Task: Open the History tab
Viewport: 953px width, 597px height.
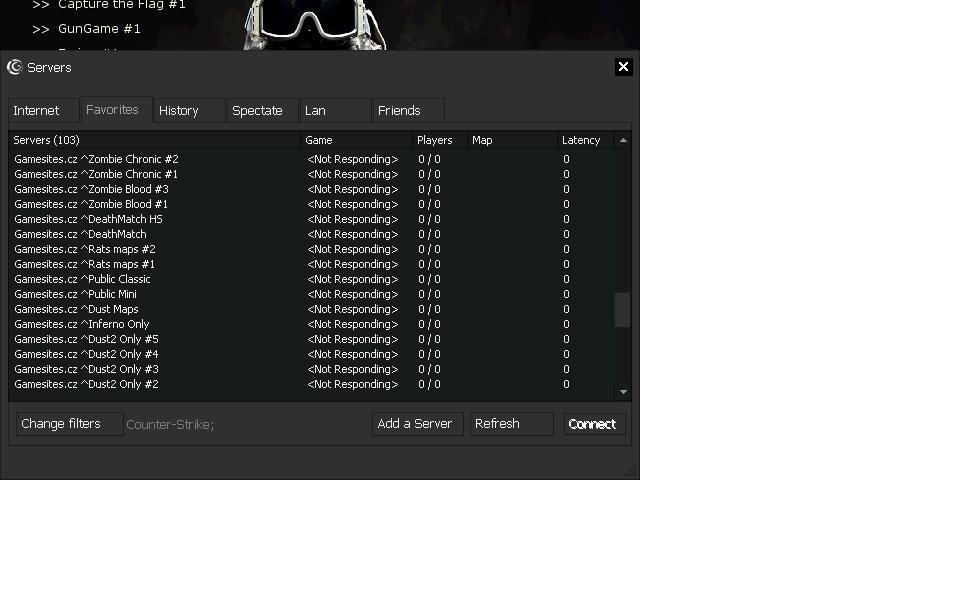Action: (x=179, y=111)
